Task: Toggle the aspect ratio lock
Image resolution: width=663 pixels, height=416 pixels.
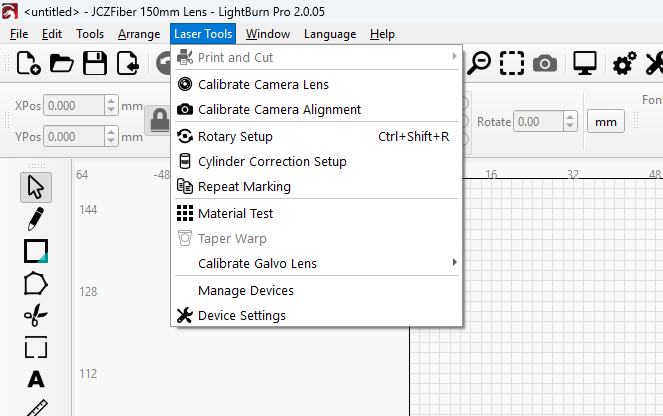Action: (x=158, y=121)
